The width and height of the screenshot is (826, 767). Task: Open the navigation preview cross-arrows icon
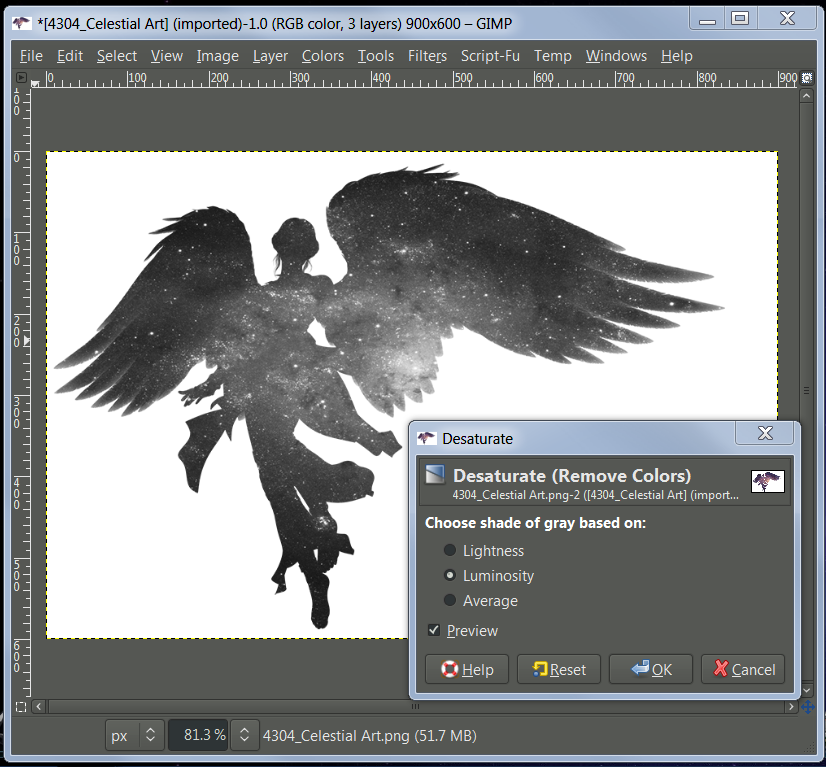(x=807, y=707)
